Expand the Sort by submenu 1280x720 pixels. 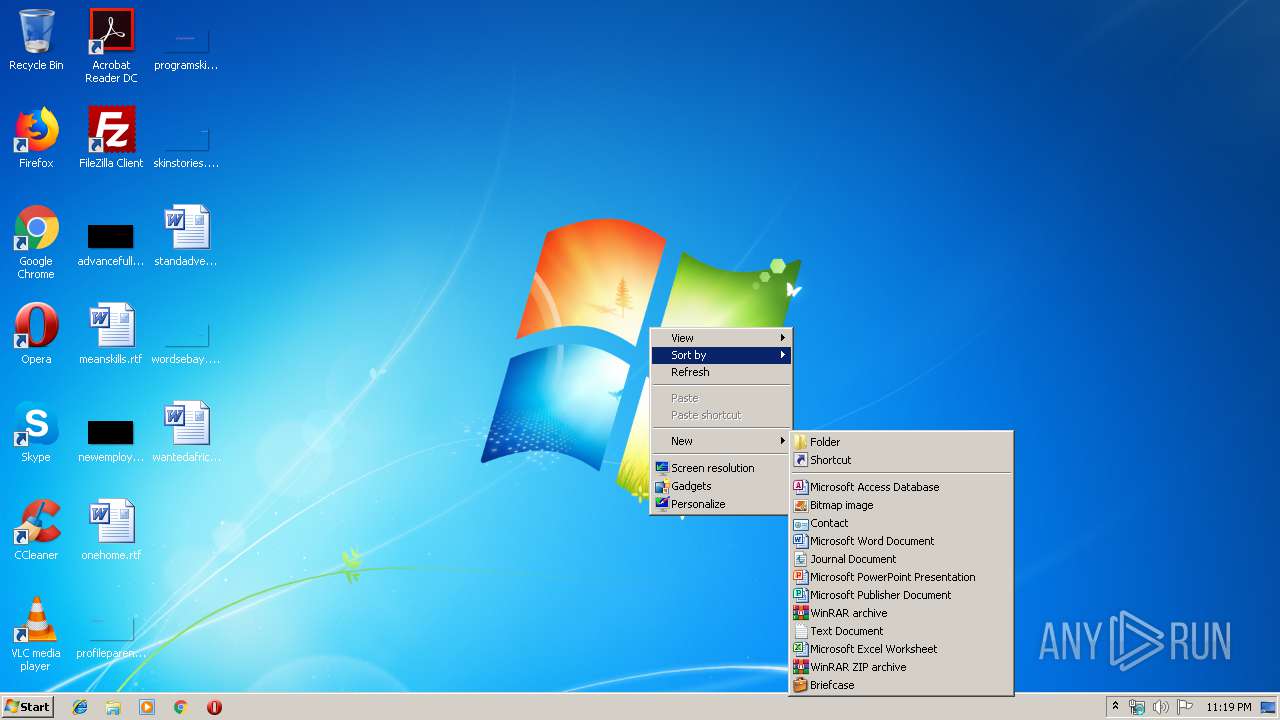point(721,355)
